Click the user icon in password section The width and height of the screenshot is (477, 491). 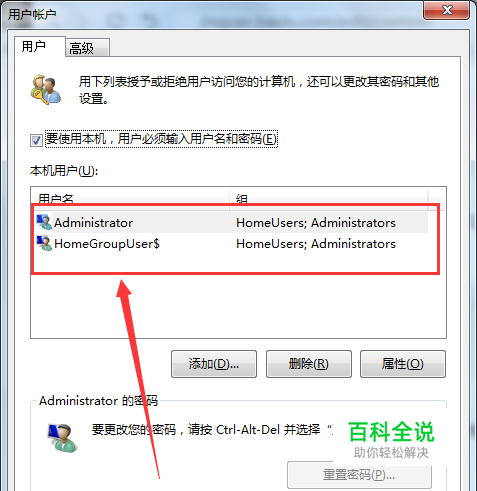(62, 438)
